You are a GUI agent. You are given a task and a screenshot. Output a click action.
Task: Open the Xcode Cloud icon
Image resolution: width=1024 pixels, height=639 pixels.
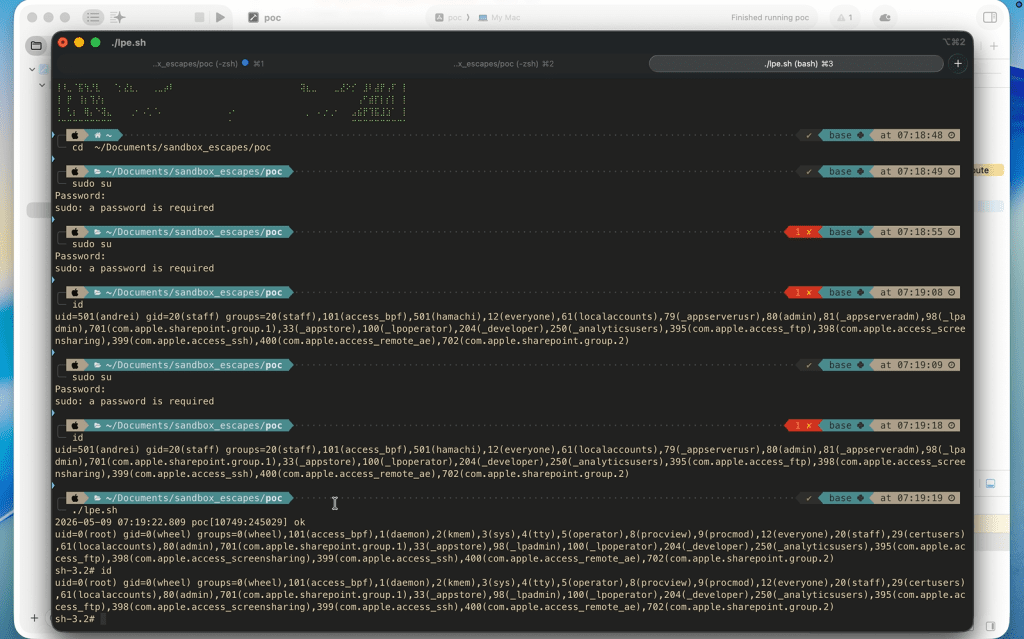tap(885, 18)
